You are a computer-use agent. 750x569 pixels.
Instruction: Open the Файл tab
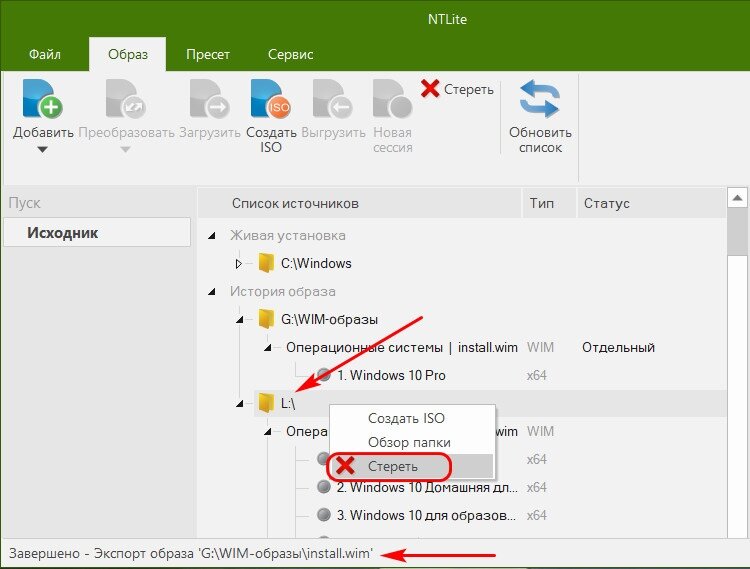pos(44,54)
